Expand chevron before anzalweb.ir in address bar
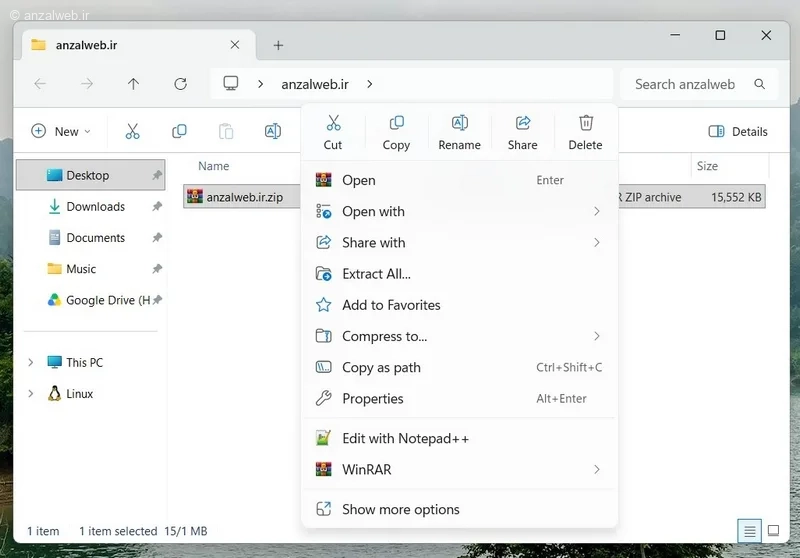Screen dimensions: 800x558 pyautogui.click(x=261, y=84)
